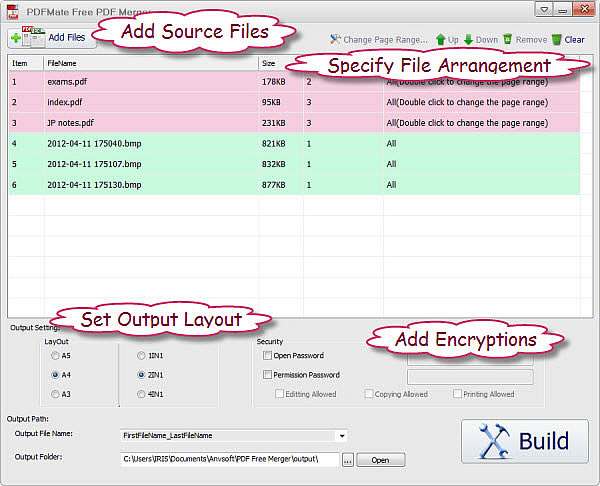The width and height of the screenshot is (600, 486).
Task: Enable the Open Password checkbox
Action: click(x=267, y=355)
